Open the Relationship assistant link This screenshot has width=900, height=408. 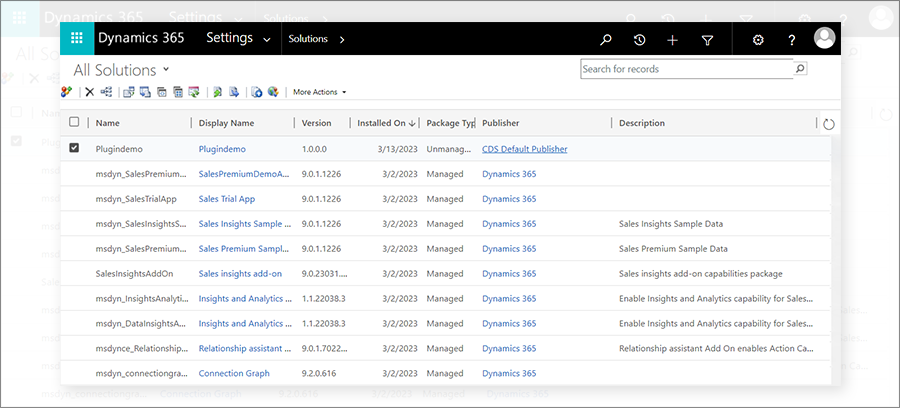(x=246, y=348)
